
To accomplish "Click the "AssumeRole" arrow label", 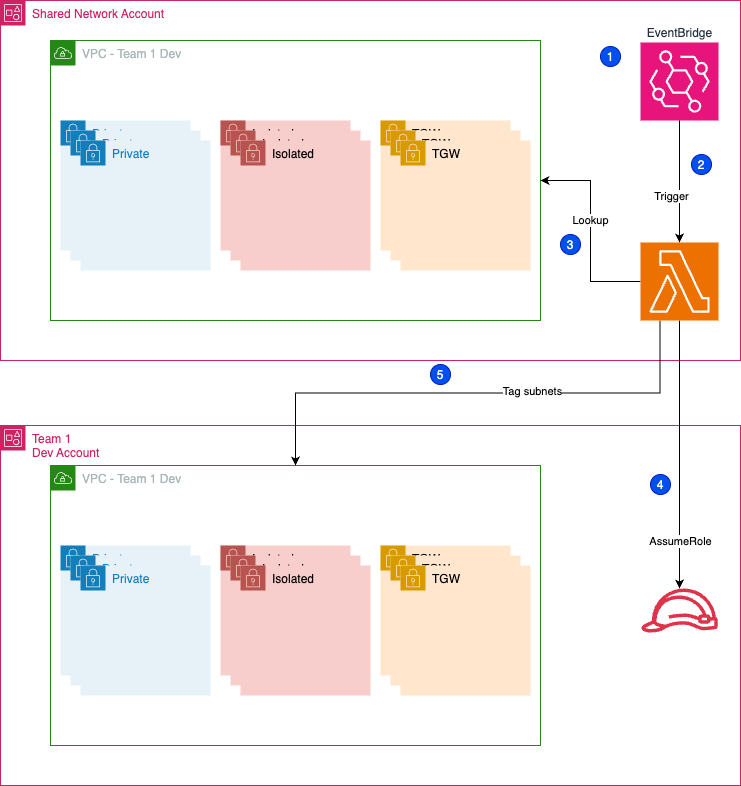I will click(680, 541).
